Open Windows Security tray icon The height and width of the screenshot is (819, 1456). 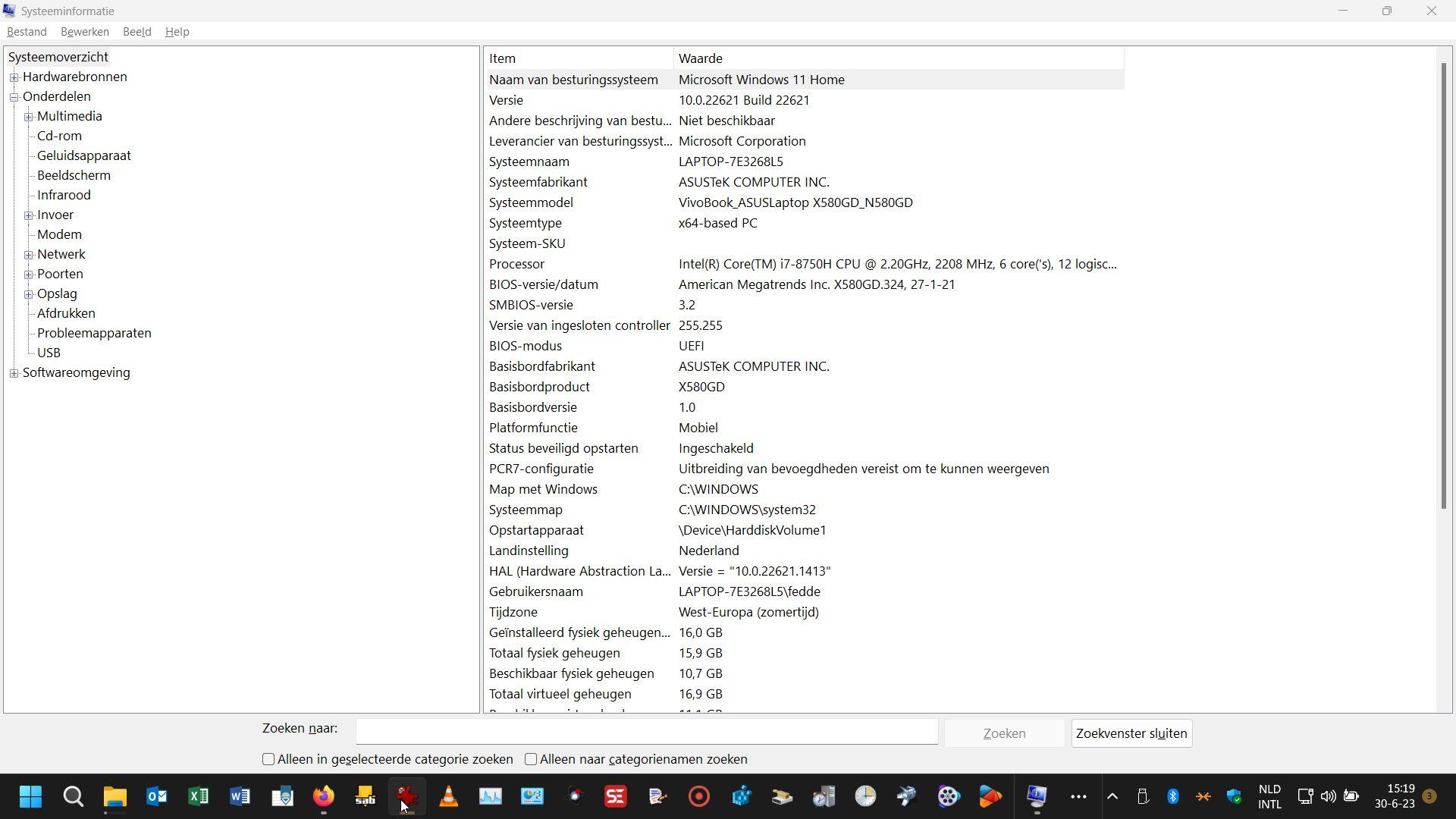(x=1234, y=796)
